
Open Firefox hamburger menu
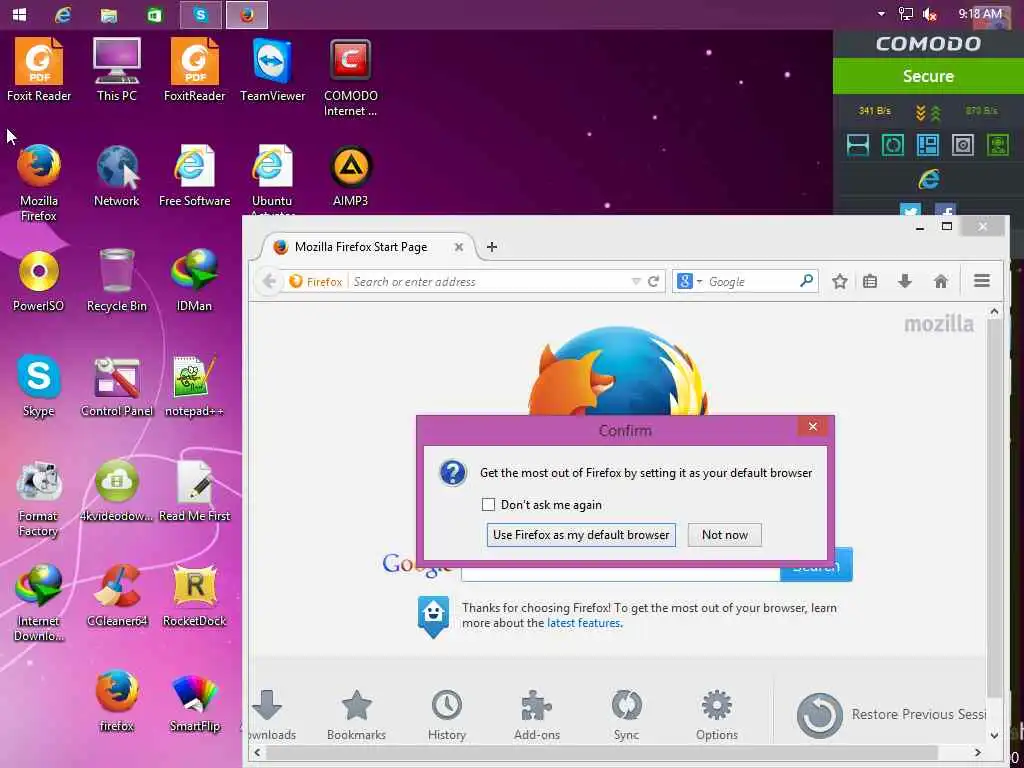982,281
